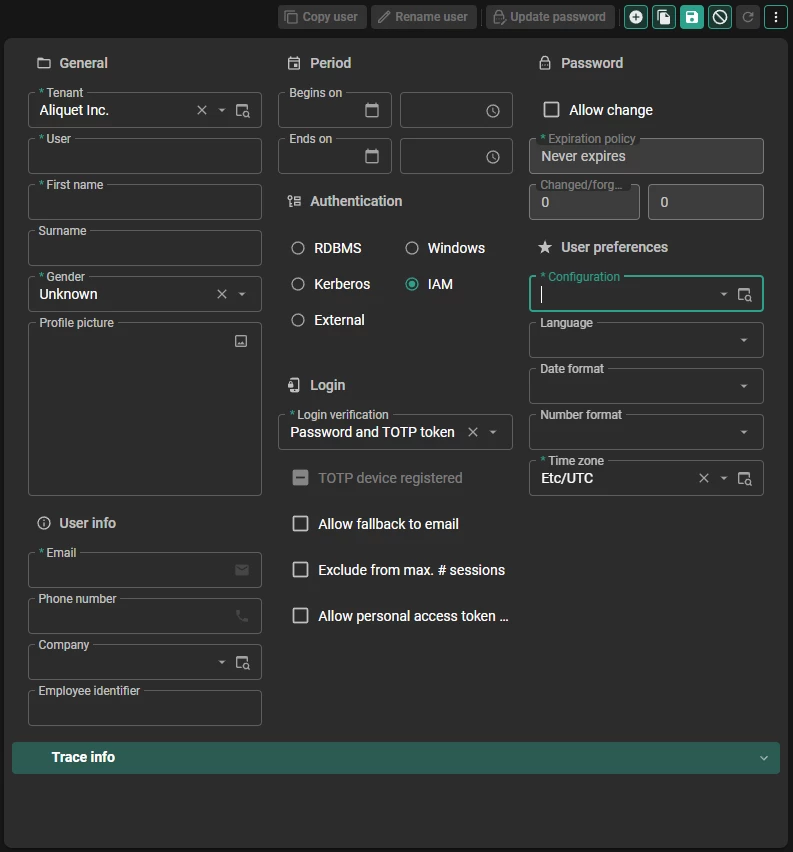This screenshot has height=852, width=793.
Task: Expand the Trace info section
Action: 764,758
